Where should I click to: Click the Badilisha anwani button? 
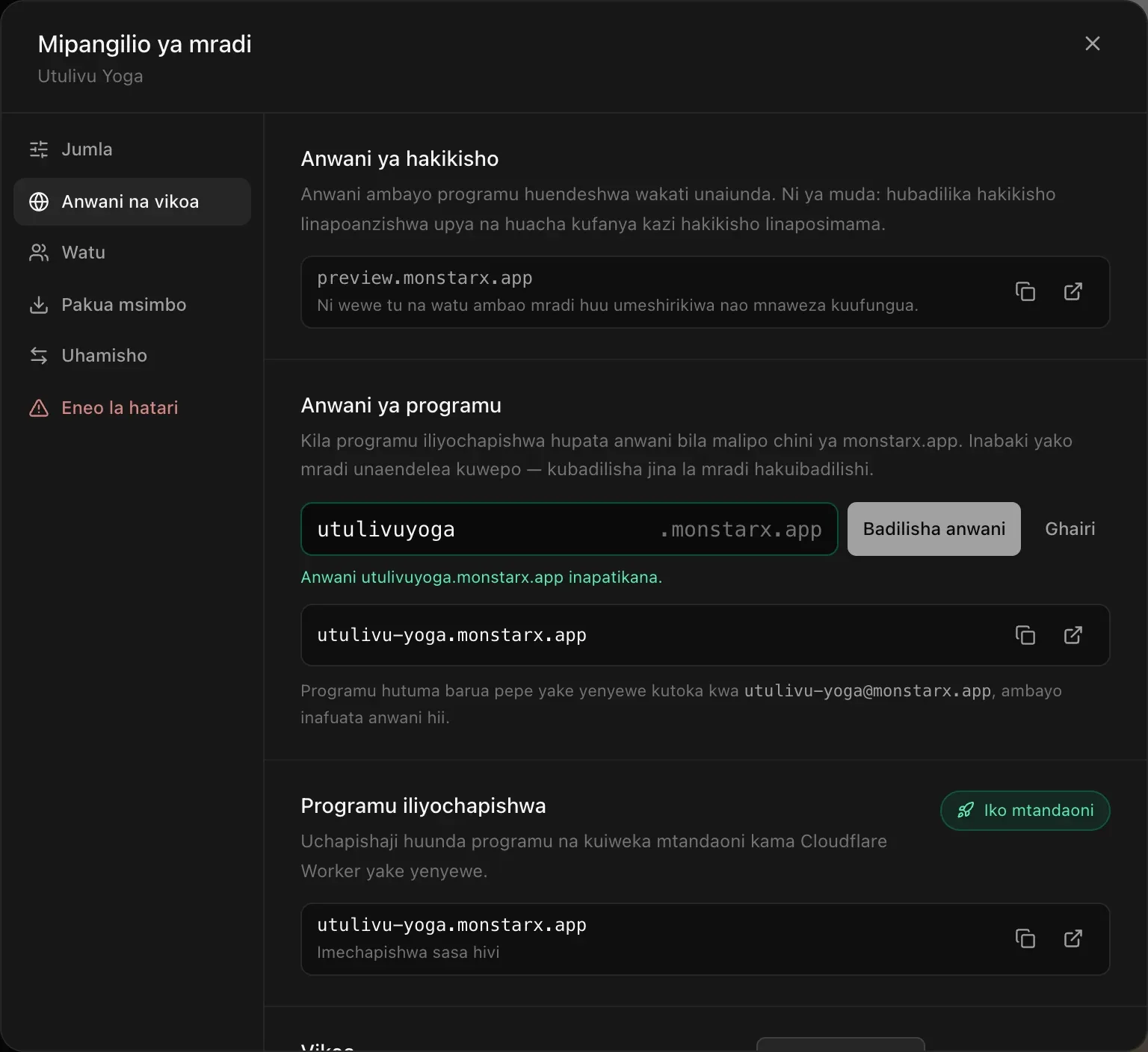(934, 529)
